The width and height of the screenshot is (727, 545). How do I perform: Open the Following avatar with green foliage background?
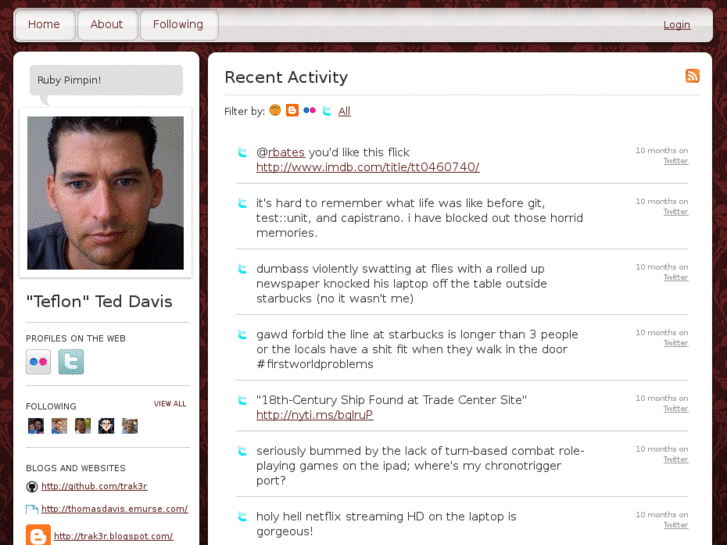83,426
